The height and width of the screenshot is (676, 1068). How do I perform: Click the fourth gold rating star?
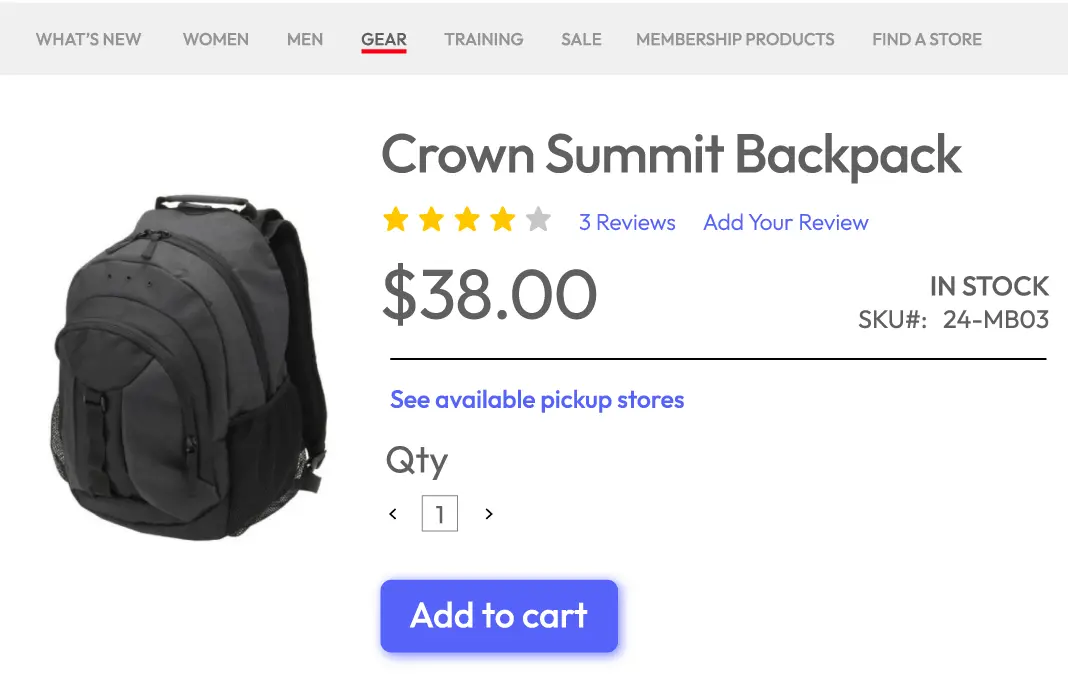click(x=502, y=219)
